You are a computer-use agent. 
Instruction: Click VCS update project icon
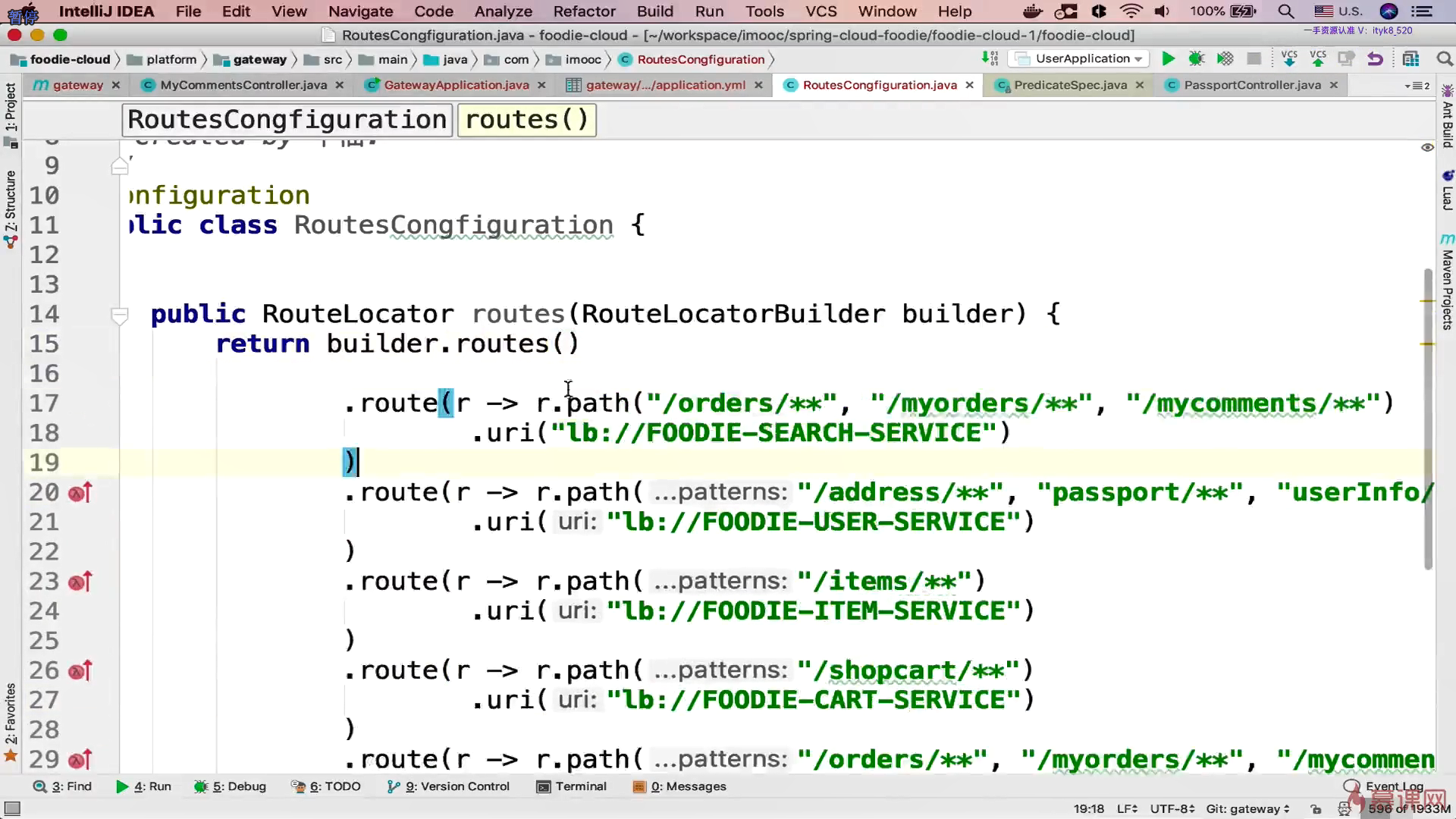tap(1288, 59)
